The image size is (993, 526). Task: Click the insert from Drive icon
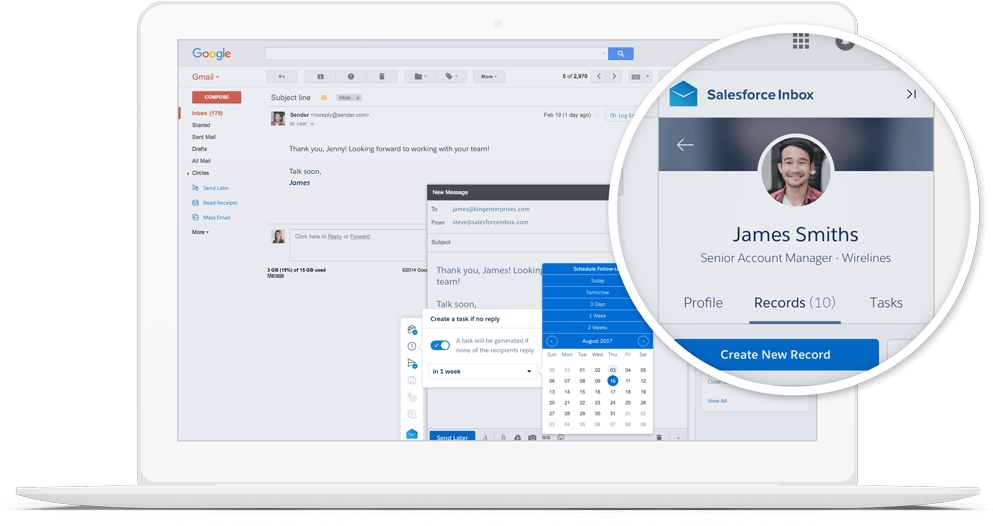517,437
